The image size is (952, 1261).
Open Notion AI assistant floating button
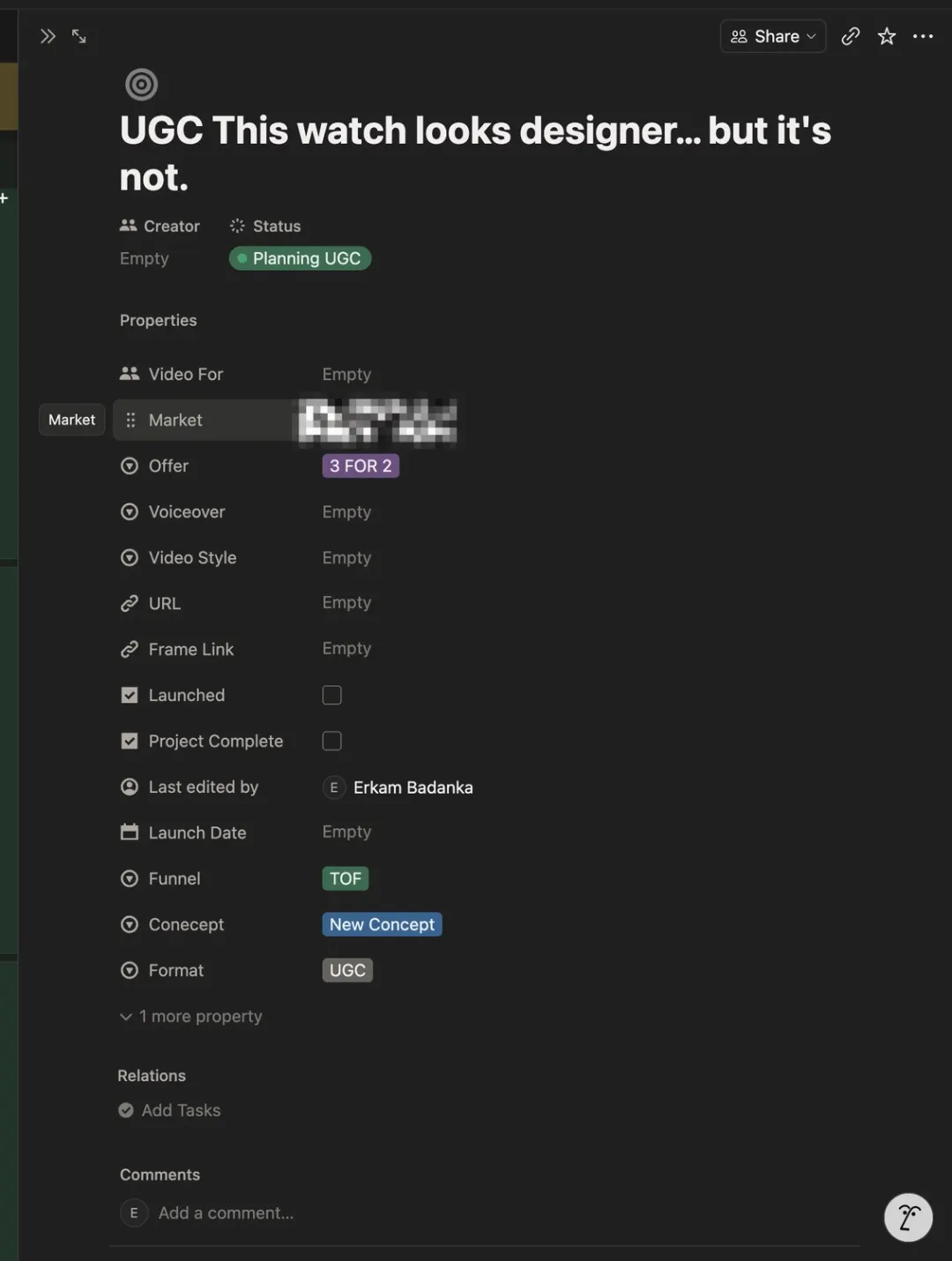point(908,1217)
